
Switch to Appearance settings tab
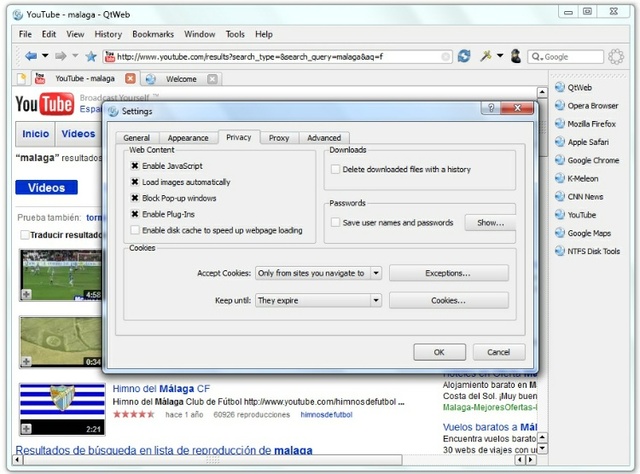[x=188, y=138]
